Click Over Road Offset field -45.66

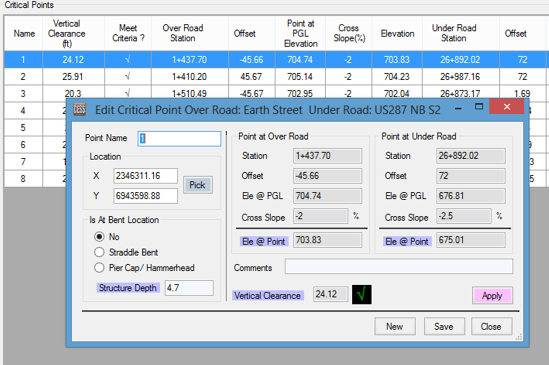pos(327,176)
